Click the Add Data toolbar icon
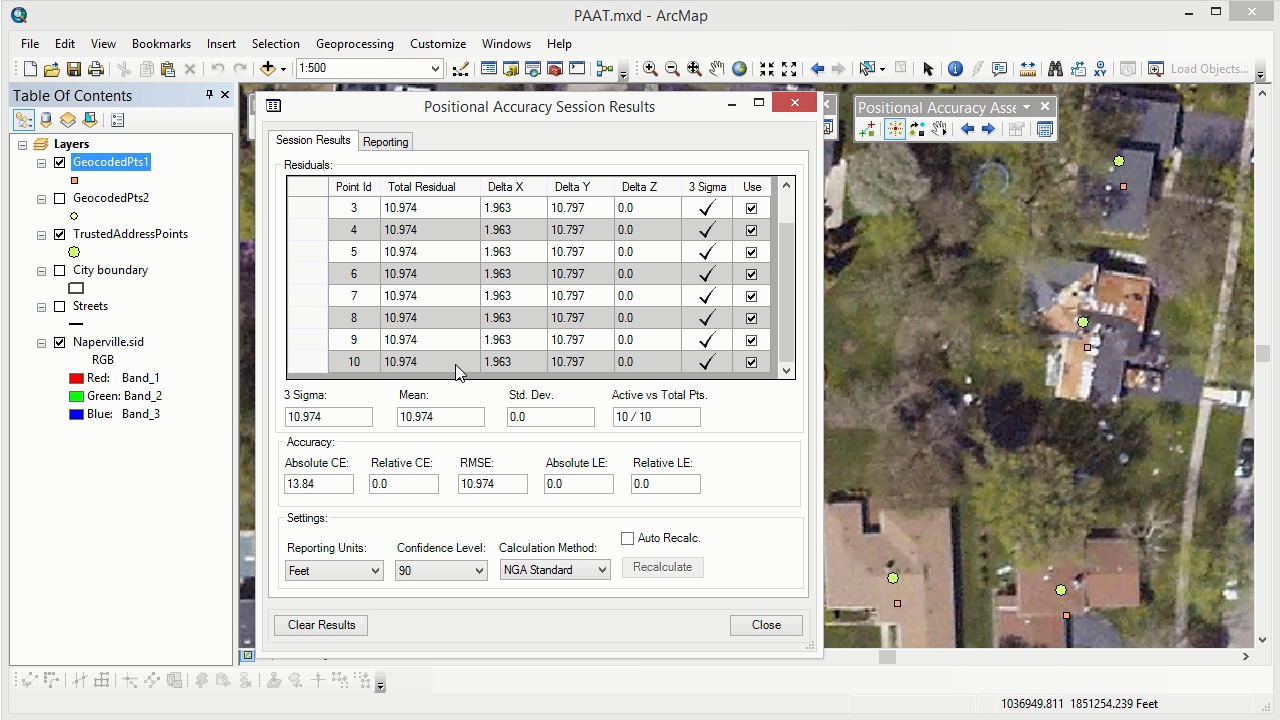The image size is (1280, 720). click(267, 69)
